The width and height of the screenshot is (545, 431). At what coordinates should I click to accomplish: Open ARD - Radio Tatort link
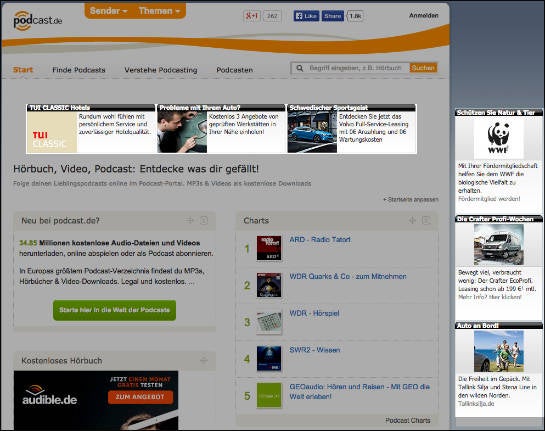(320, 239)
